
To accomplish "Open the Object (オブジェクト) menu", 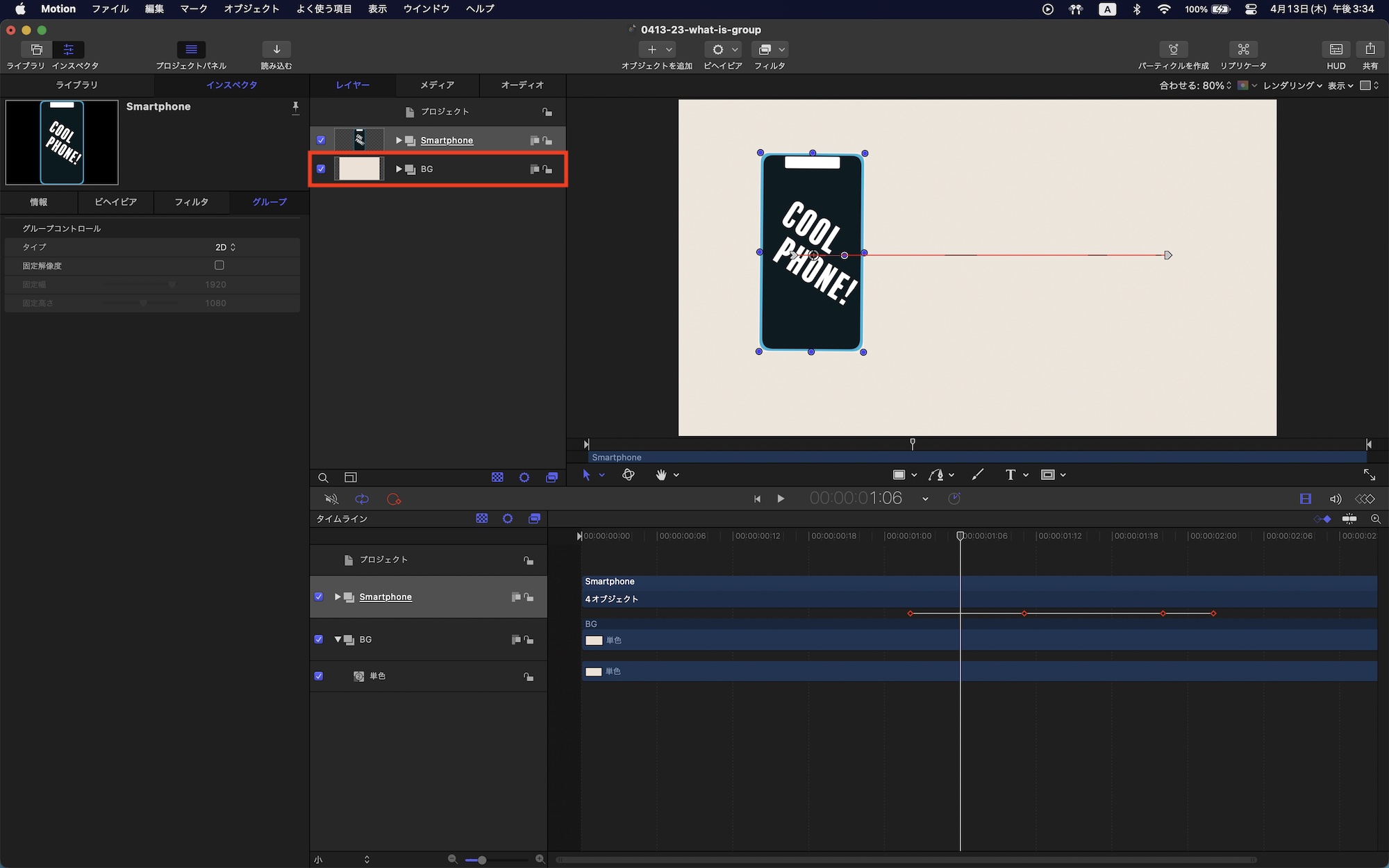I will [251, 9].
